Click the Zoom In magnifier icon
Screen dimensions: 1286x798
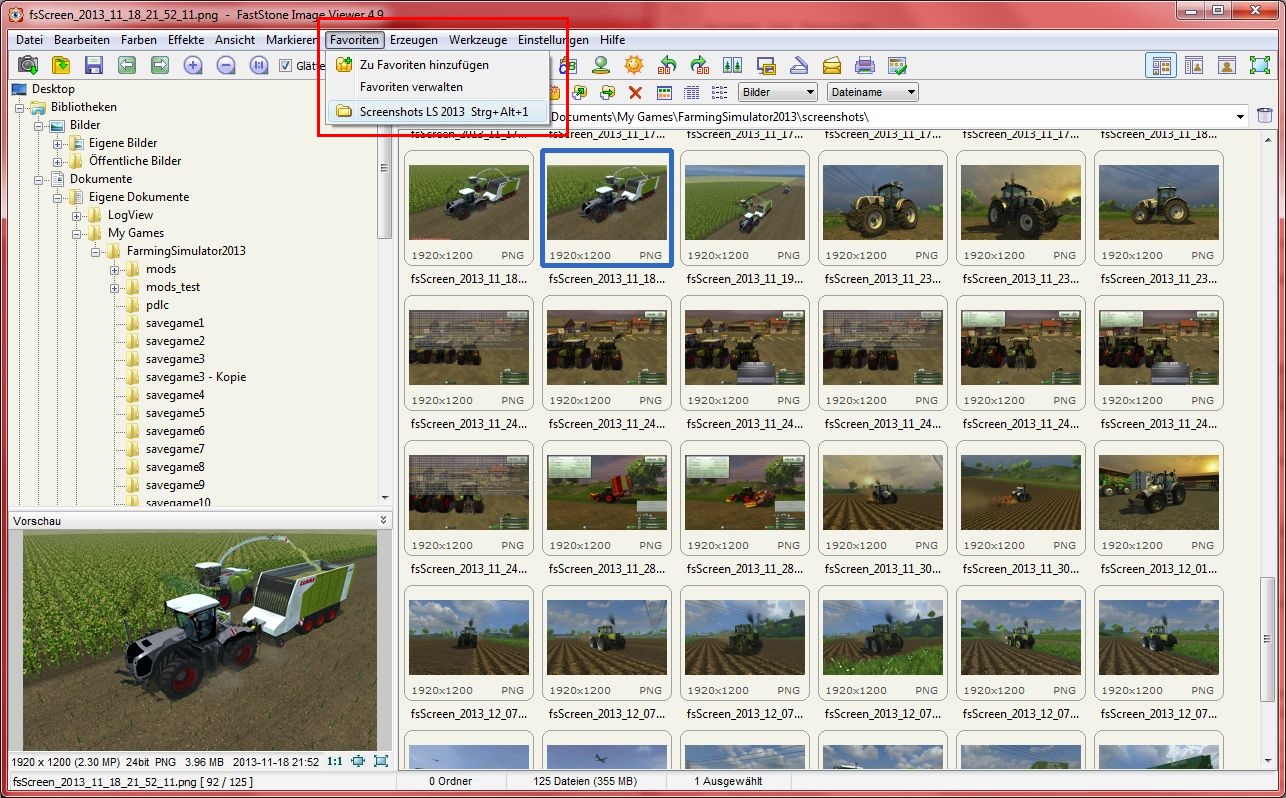[x=193, y=65]
